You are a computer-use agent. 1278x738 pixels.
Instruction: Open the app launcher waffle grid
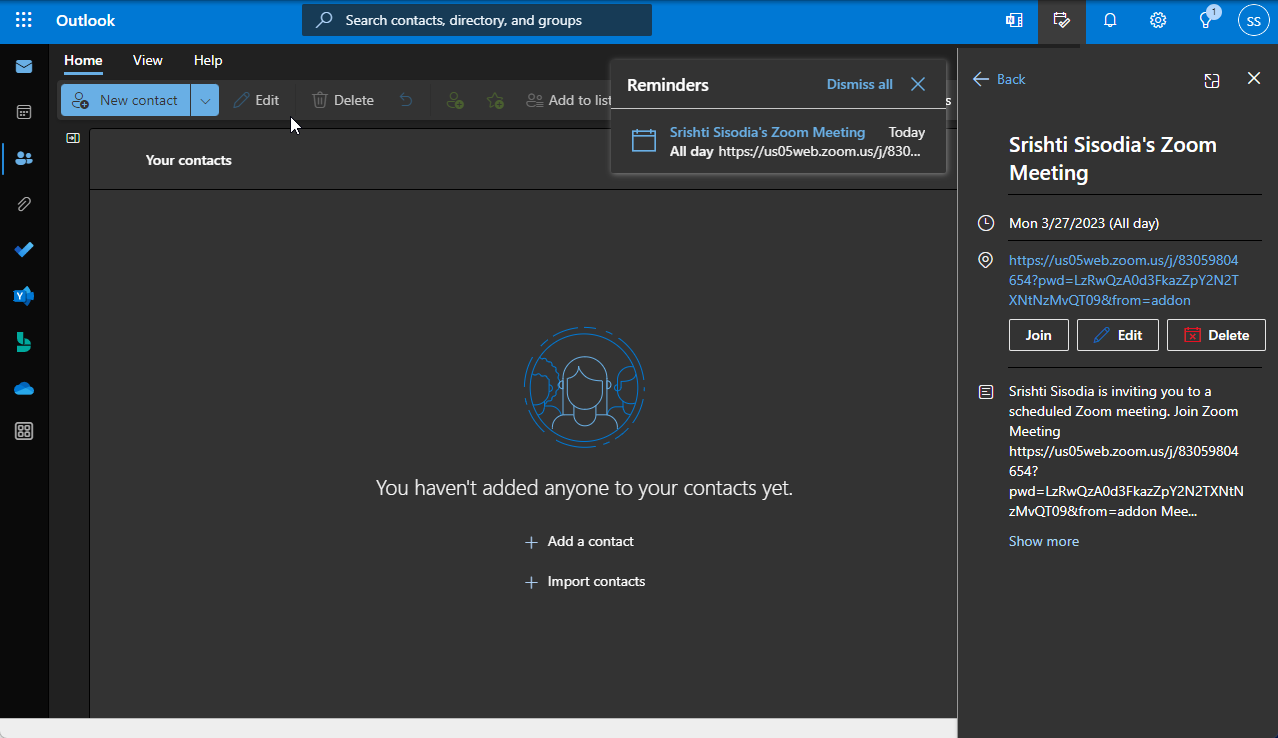(x=24, y=20)
